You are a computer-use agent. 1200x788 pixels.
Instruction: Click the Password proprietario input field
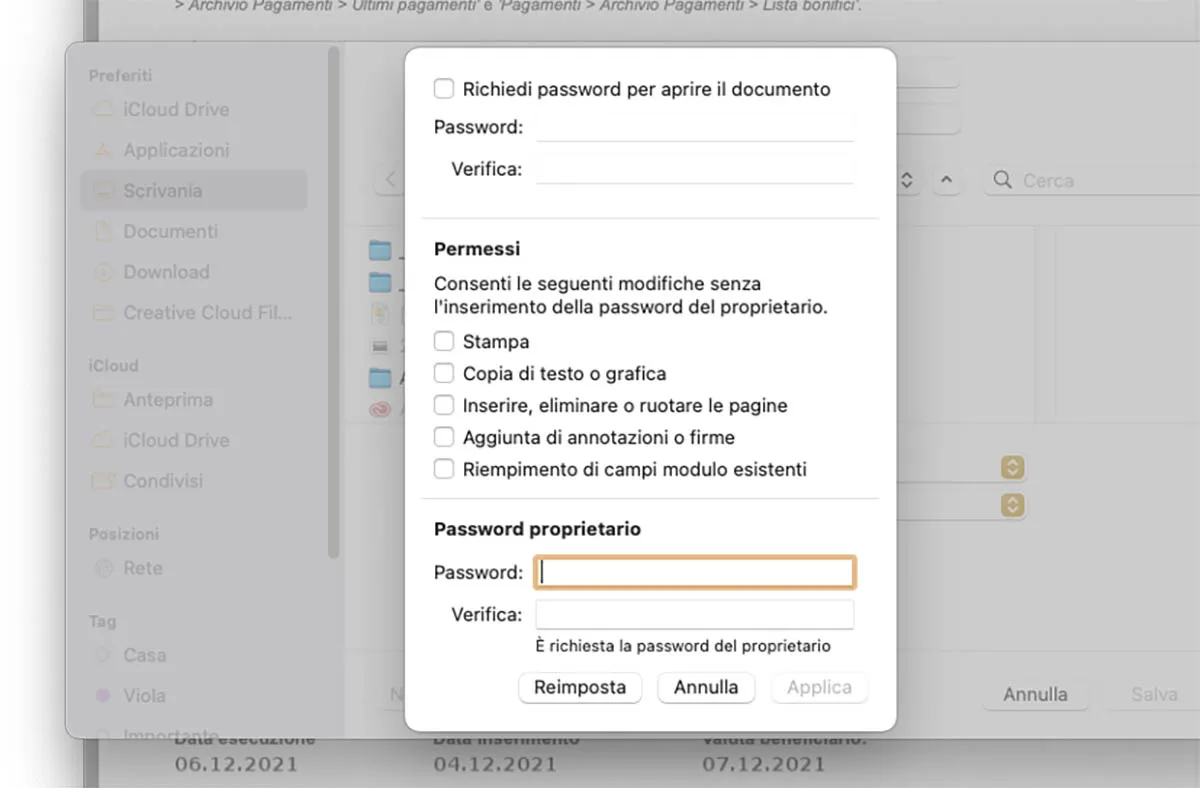pyautogui.click(x=694, y=571)
